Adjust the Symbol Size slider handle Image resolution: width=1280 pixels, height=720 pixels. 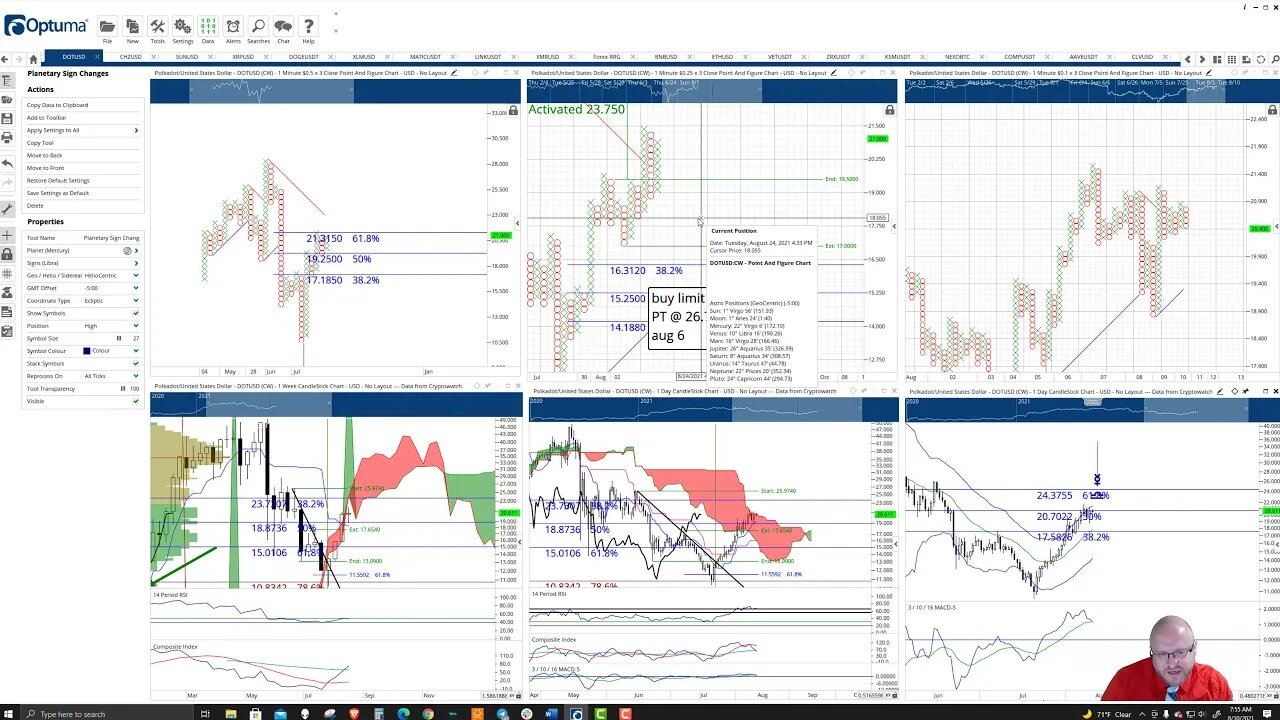tap(119, 338)
